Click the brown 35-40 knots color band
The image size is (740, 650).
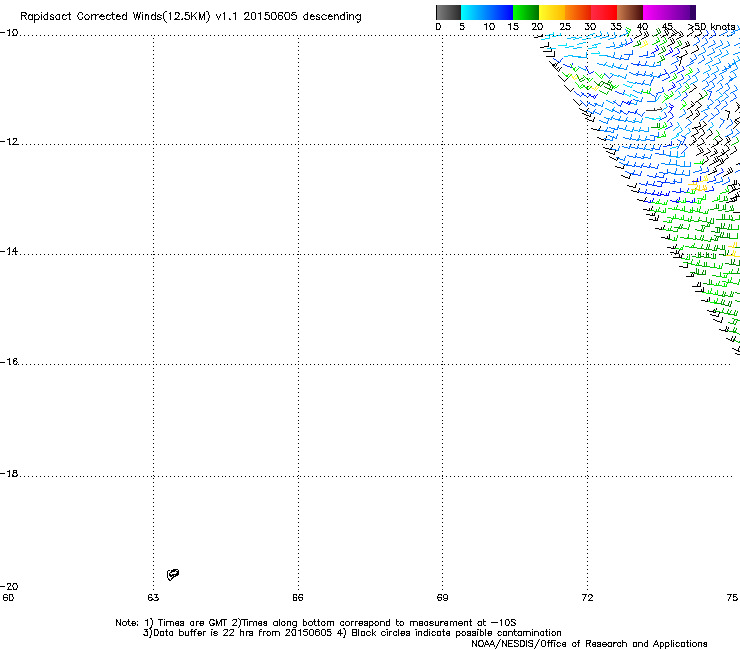[x=630, y=12]
